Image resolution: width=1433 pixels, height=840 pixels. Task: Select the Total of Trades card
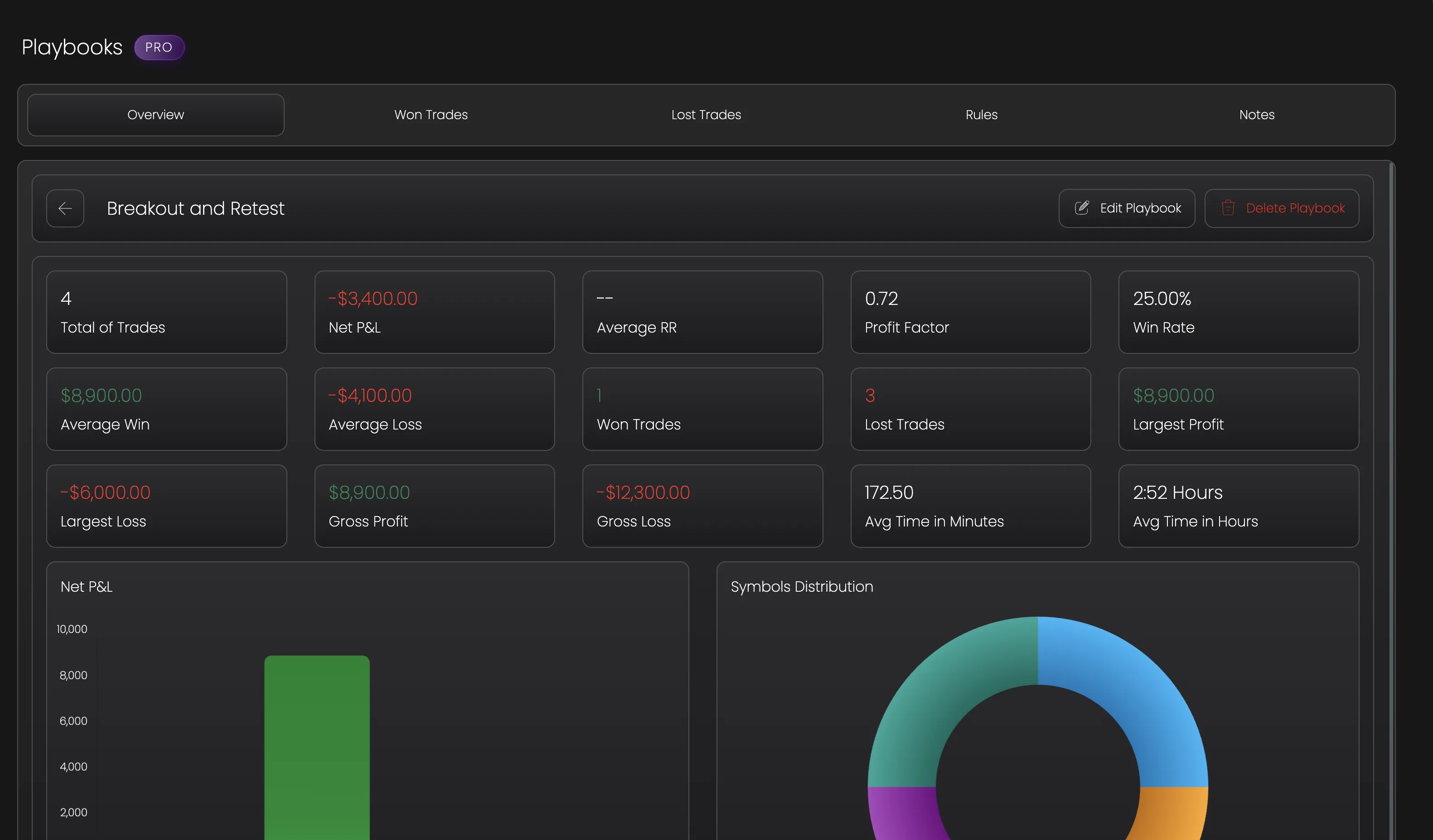pyautogui.click(x=167, y=312)
